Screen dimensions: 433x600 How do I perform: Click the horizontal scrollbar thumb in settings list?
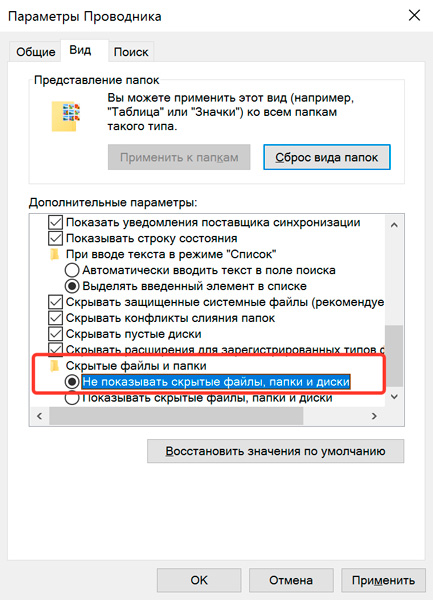click(x=176, y=416)
